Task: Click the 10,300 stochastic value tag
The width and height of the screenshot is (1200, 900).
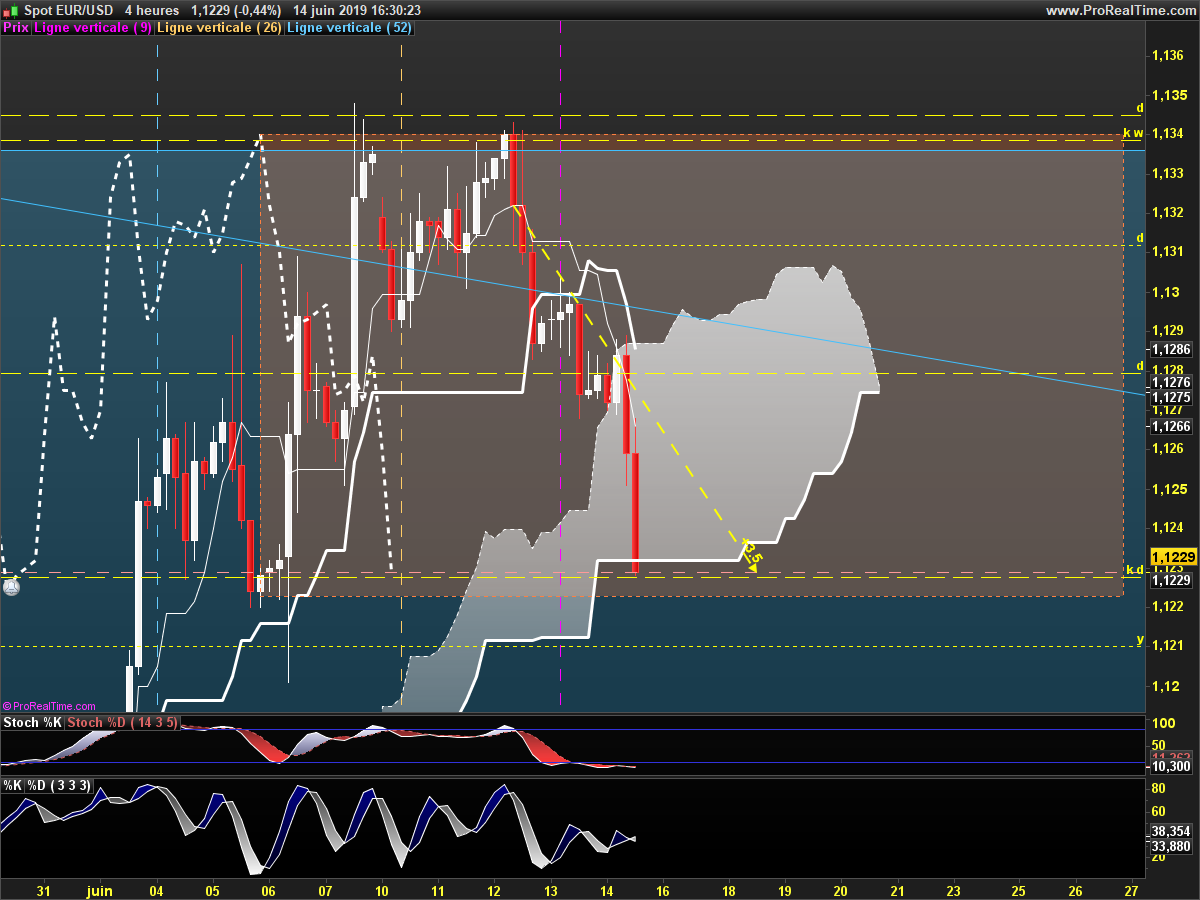Action: click(x=1171, y=766)
